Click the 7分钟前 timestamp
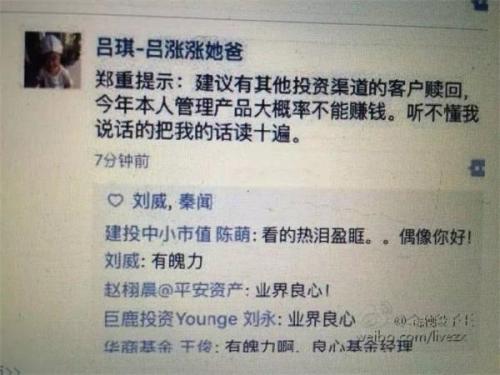 coord(122,161)
